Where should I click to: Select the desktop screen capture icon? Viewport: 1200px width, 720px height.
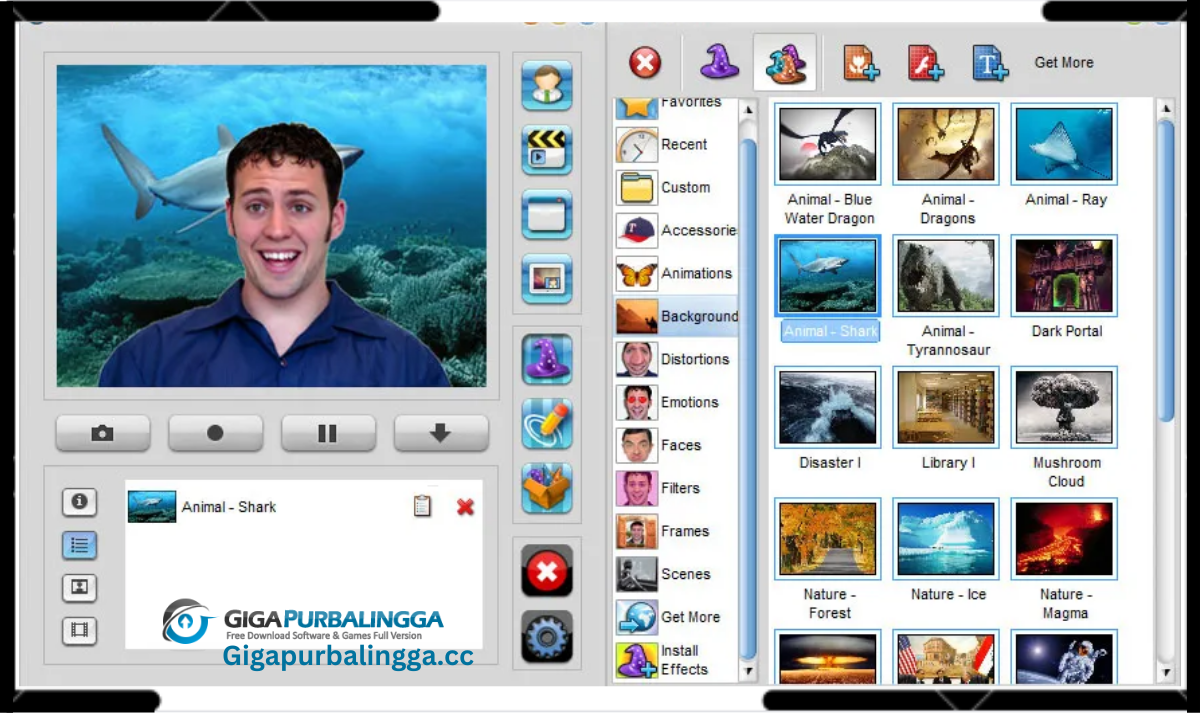pos(547,214)
